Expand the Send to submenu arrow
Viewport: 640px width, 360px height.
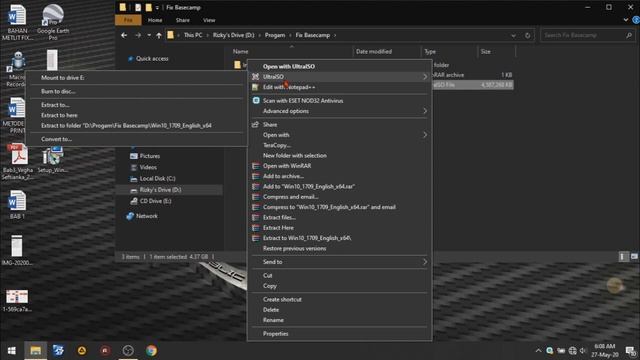(x=425, y=262)
